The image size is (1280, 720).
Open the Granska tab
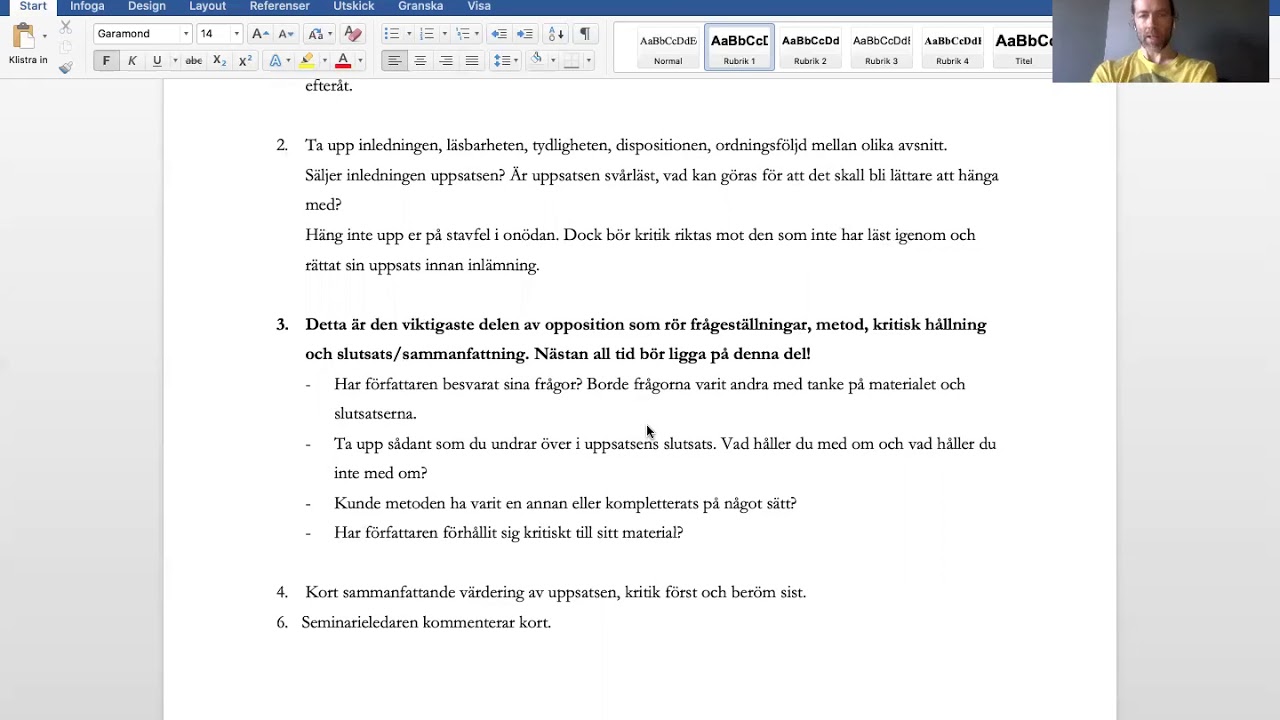(x=420, y=6)
